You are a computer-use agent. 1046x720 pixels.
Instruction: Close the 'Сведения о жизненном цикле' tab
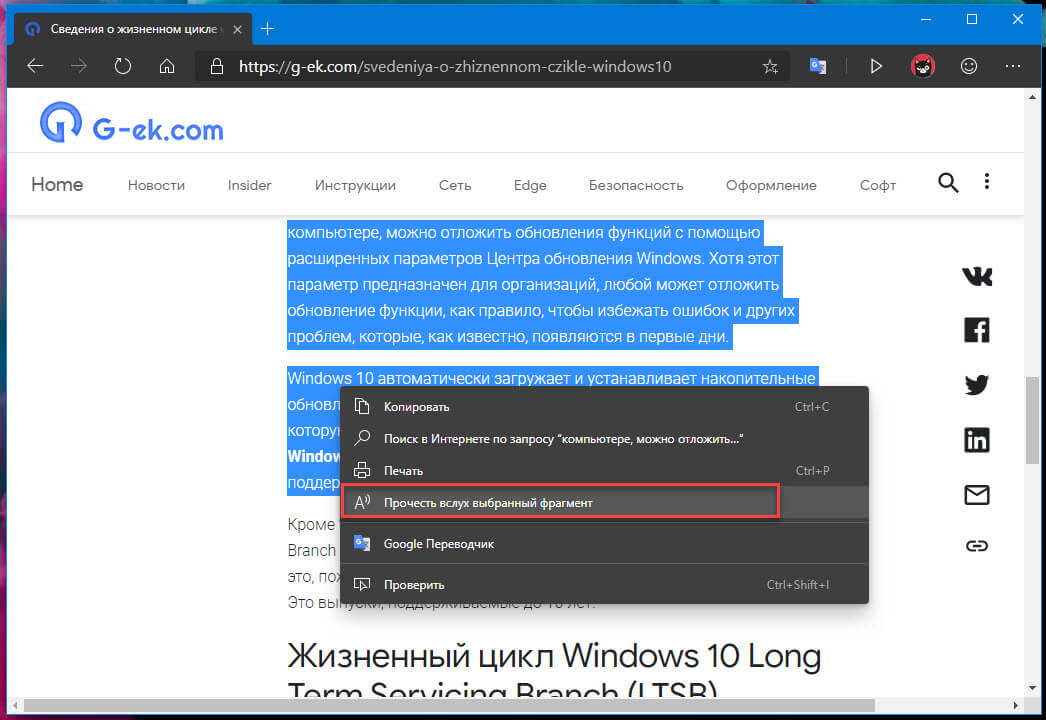click(x=237, y=29)
